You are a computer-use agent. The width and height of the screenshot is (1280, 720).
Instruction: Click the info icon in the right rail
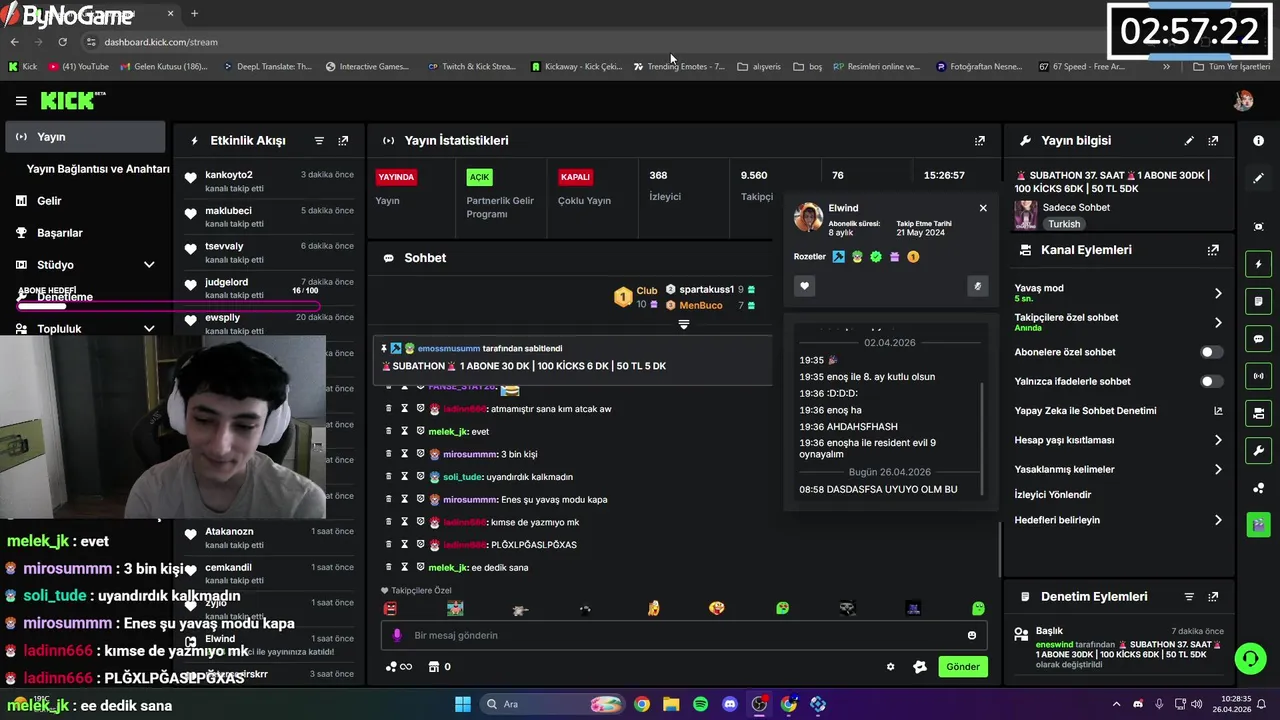click(1259, 141)
